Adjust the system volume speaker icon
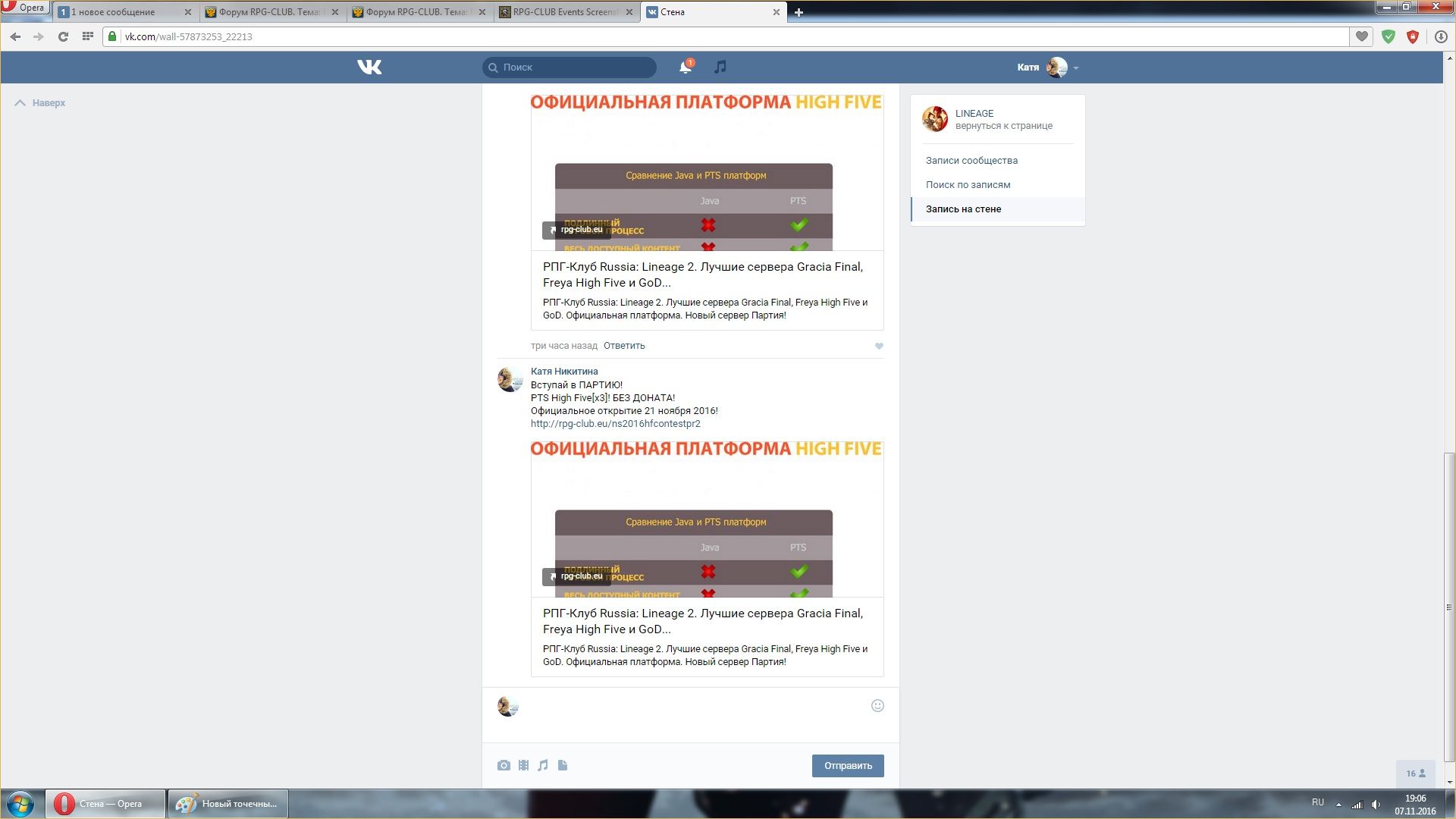The image size is (1456, 819). tap(1376, 805)
